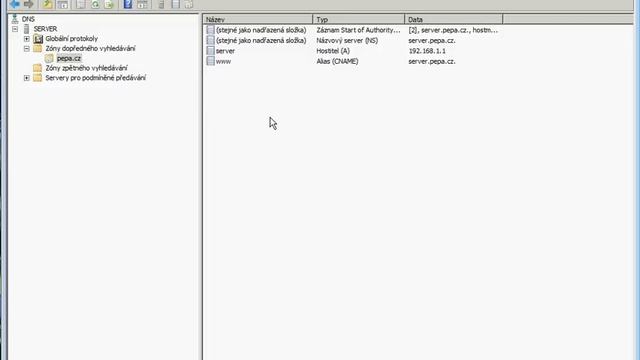Click the IP address 192.168.1.1
Image resolution: width=640 pixels, height=360 pixels.
pyautogui.click(x=427, y=51)
